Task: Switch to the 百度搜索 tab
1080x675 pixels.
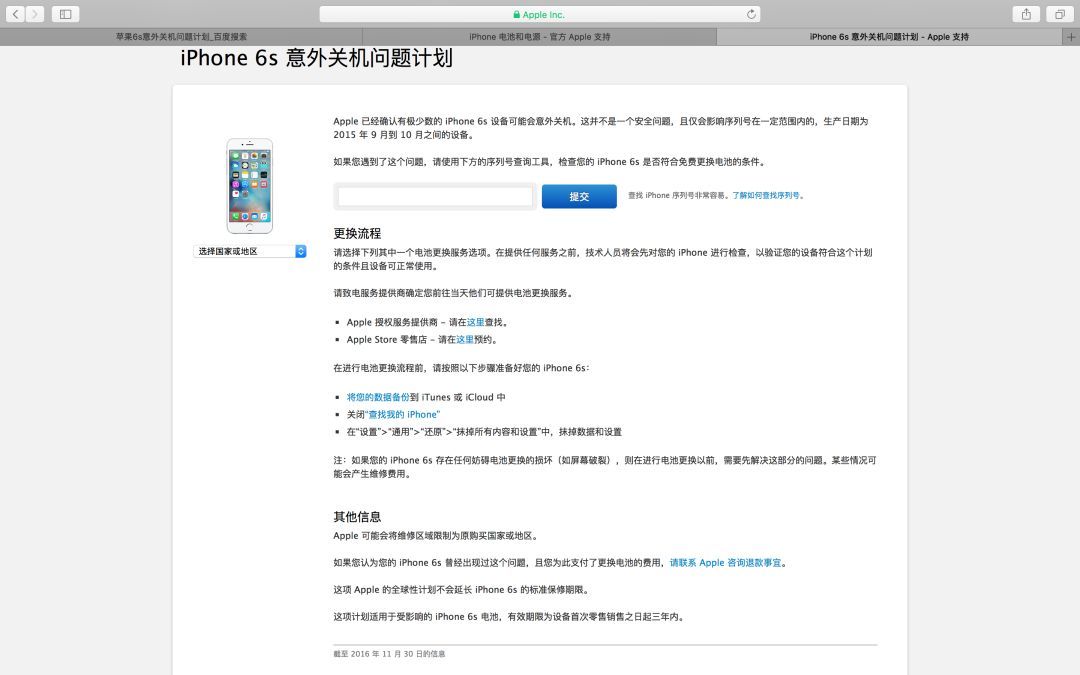Action: point(181,37)
